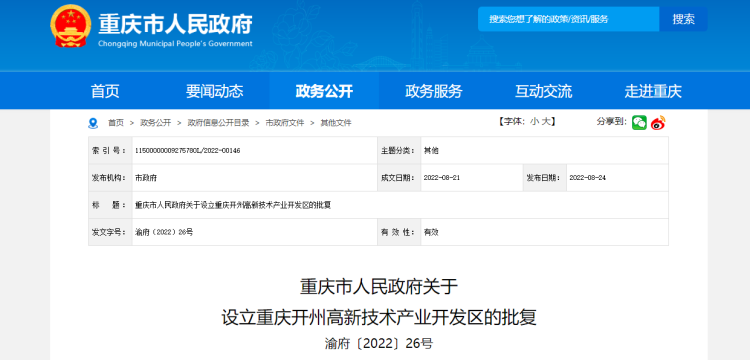Focus the policy search input field
Viewport: 750px width, 360px height.
click(569, 19)
